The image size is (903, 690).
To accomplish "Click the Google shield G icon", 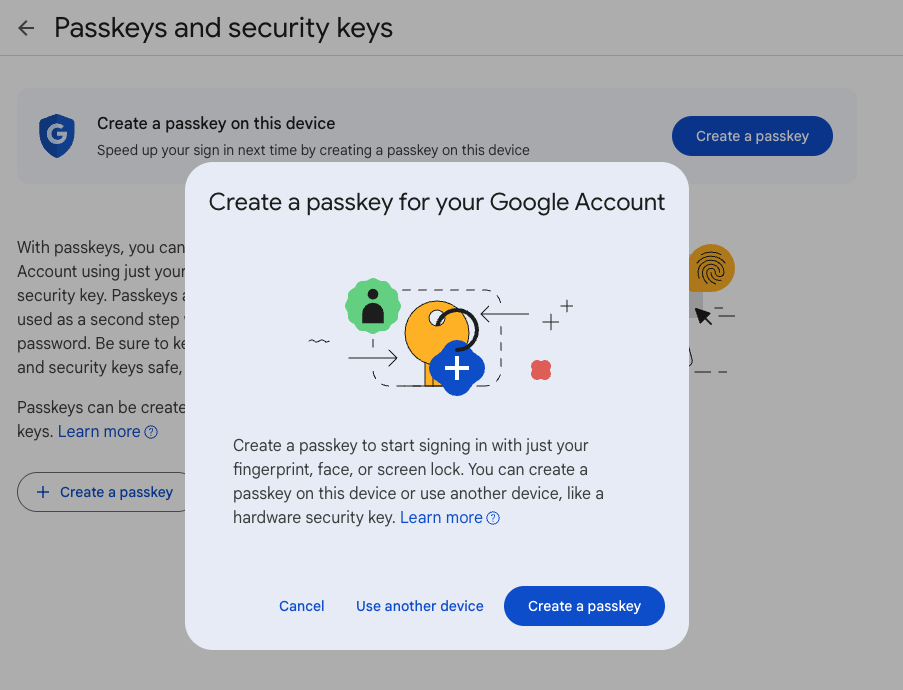I will pos(56,135).
